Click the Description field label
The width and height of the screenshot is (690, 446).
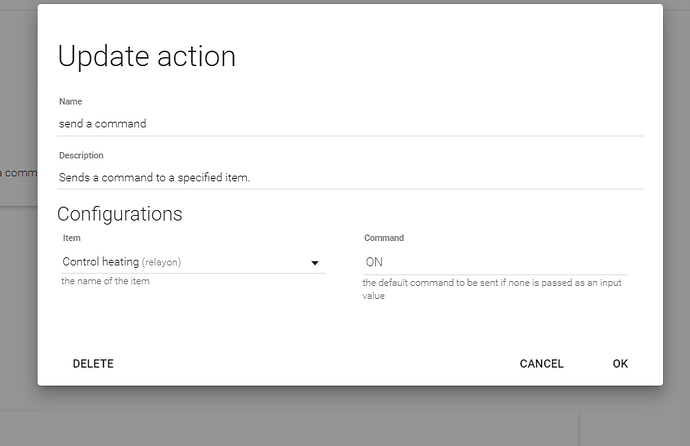[x=81, y=156]
